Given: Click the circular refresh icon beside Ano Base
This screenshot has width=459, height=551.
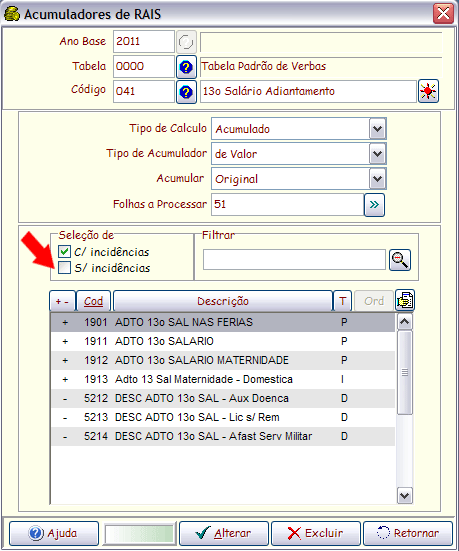Looking at the screenshot, I should coord(186,42).
